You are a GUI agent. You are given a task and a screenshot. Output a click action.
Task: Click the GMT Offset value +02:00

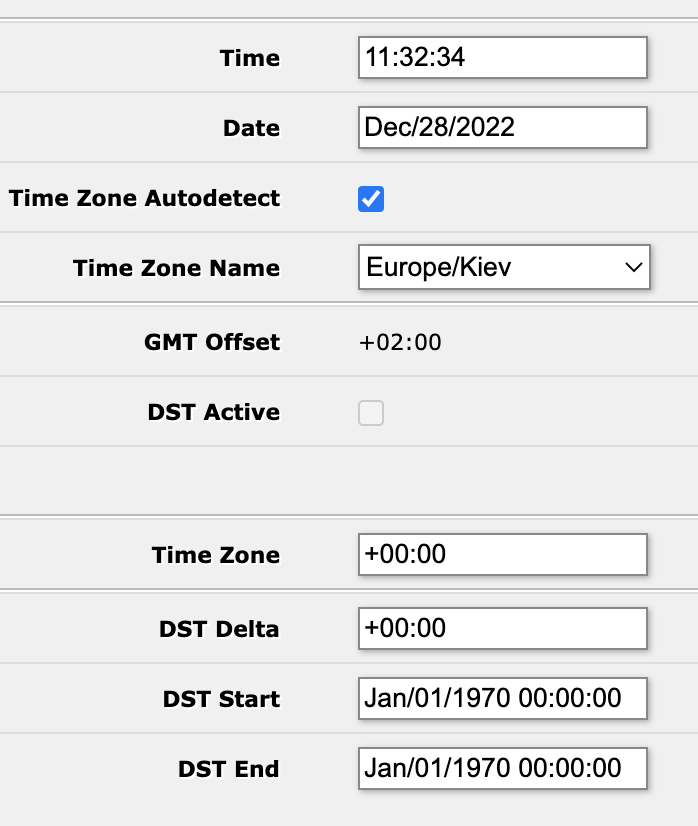[400, 343]
